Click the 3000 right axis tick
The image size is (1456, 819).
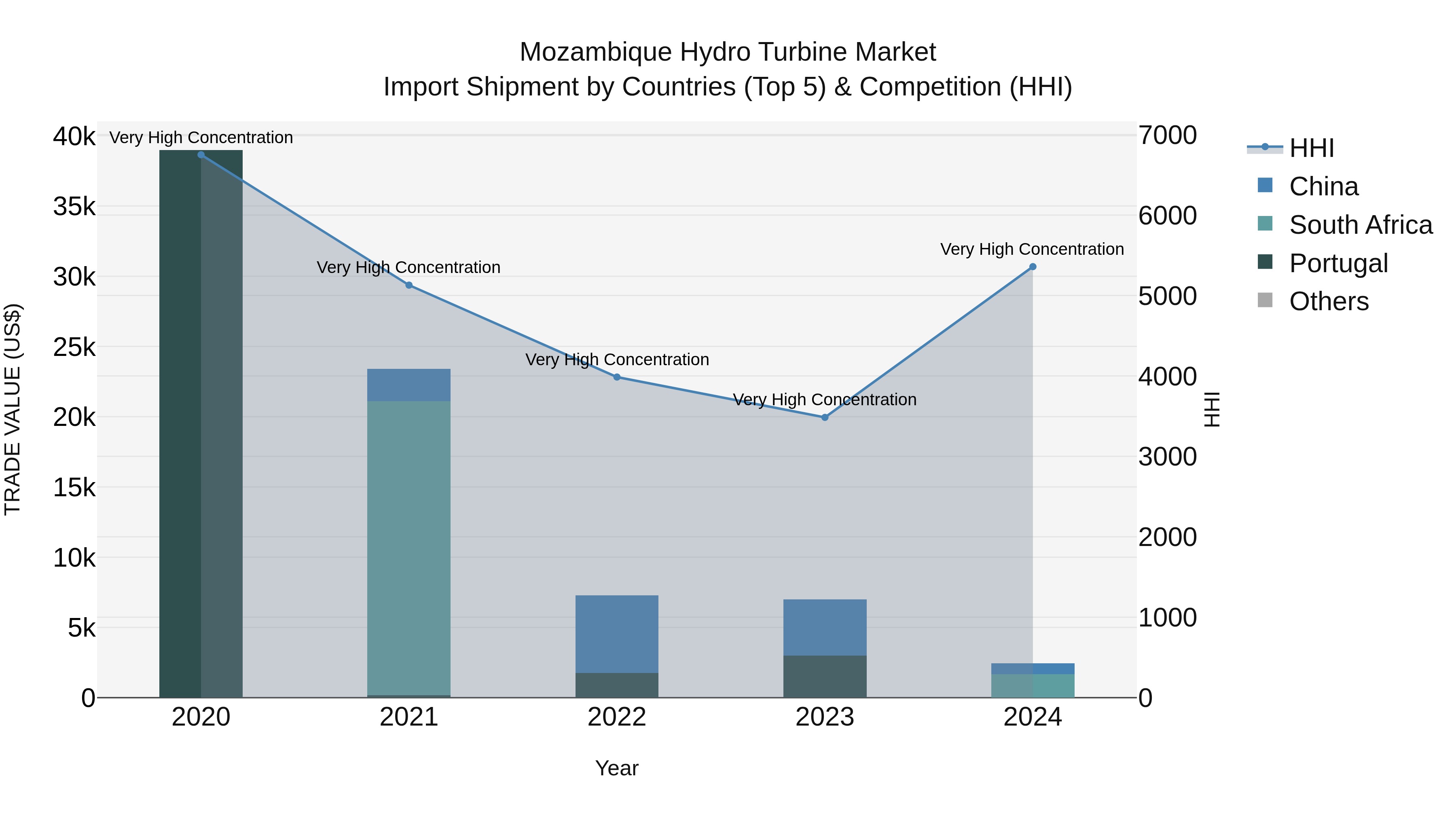(x=1168, y=457)
